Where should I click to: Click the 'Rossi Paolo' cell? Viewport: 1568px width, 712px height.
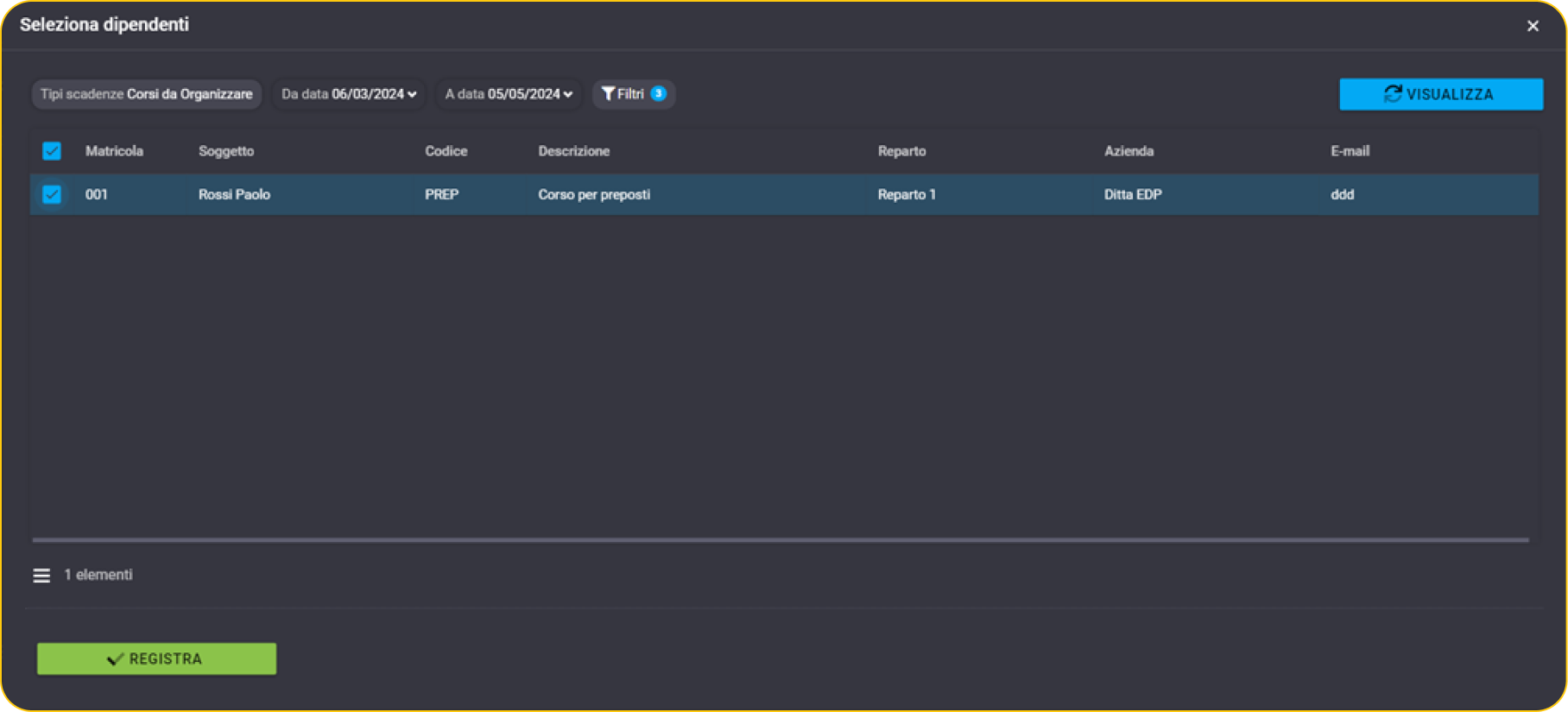tap(234, 194)
